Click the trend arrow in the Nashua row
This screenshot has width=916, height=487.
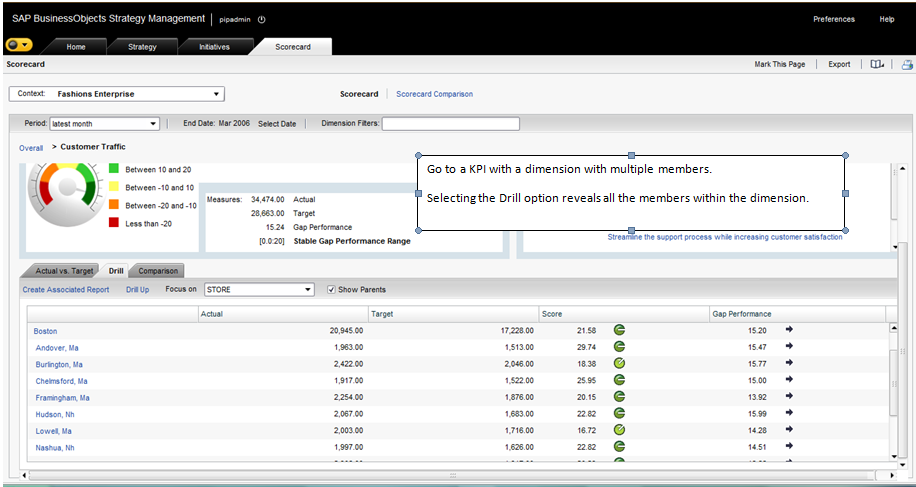point(789,446)
